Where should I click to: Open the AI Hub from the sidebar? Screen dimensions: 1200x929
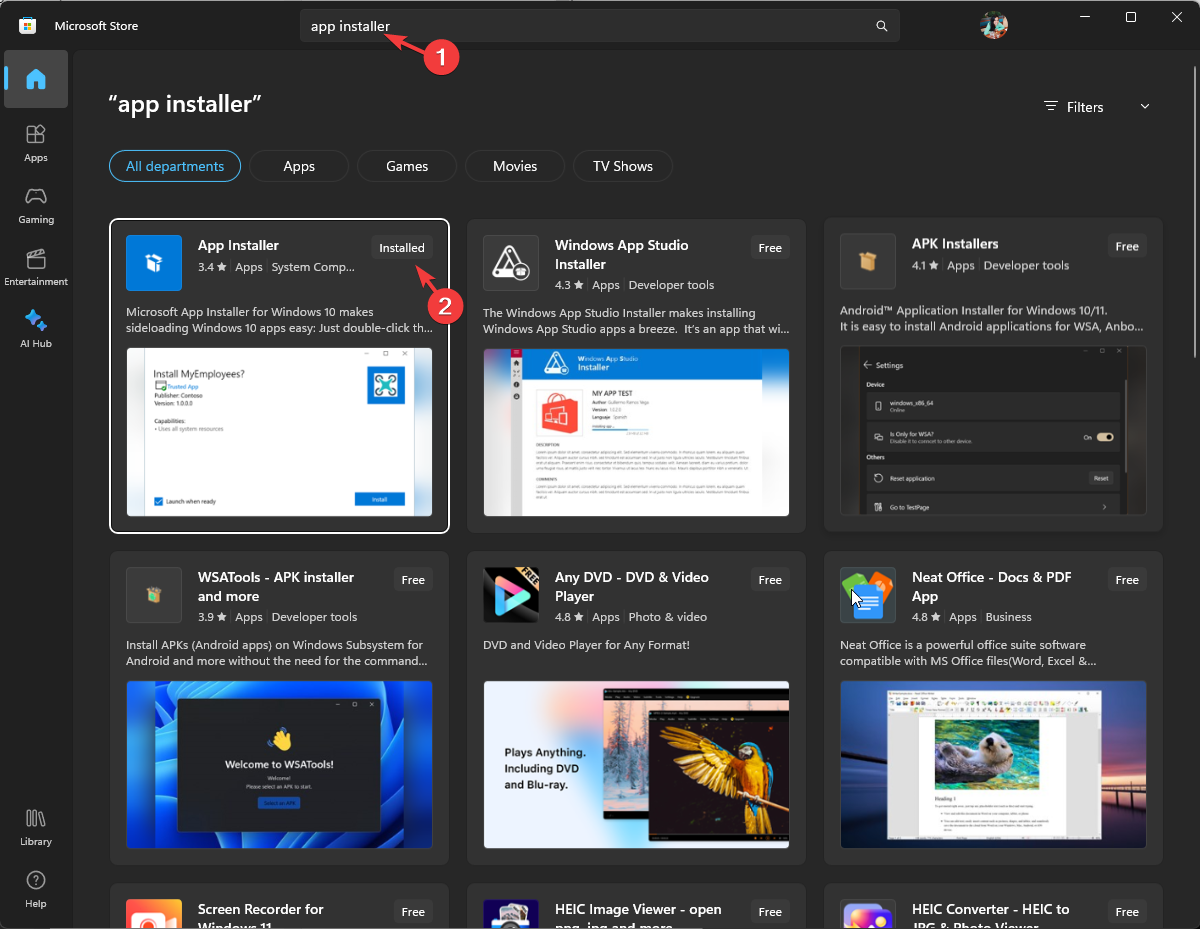(36, 328)
